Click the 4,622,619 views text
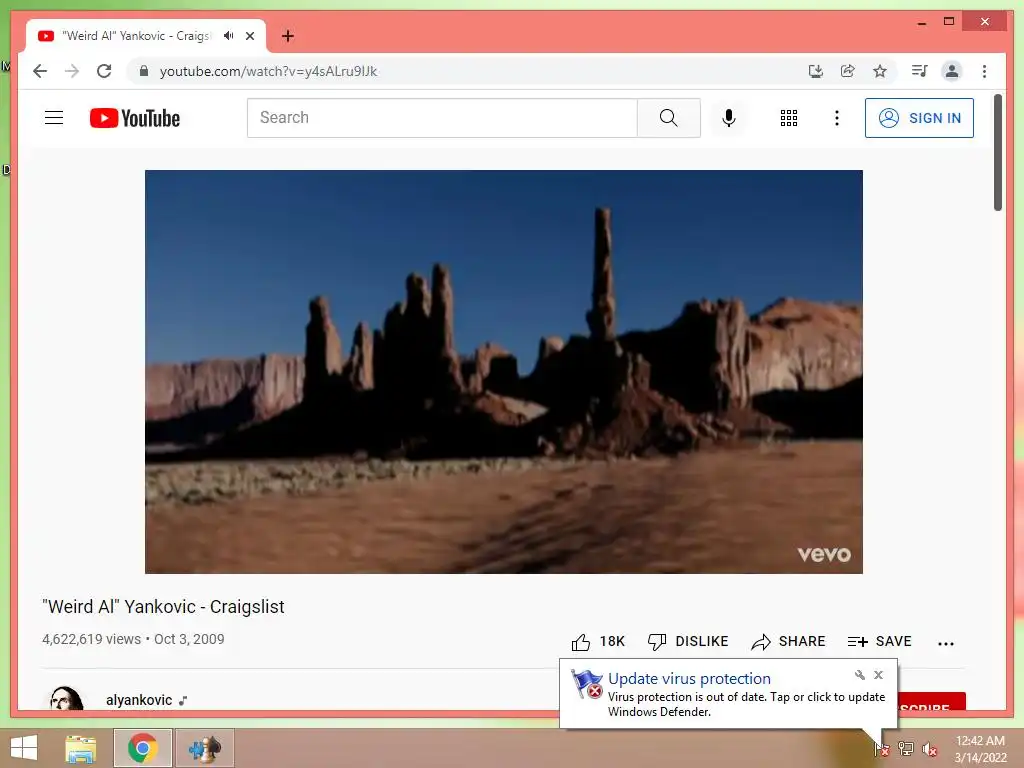Screen dimensions: 1024x768 coord(91,639)
